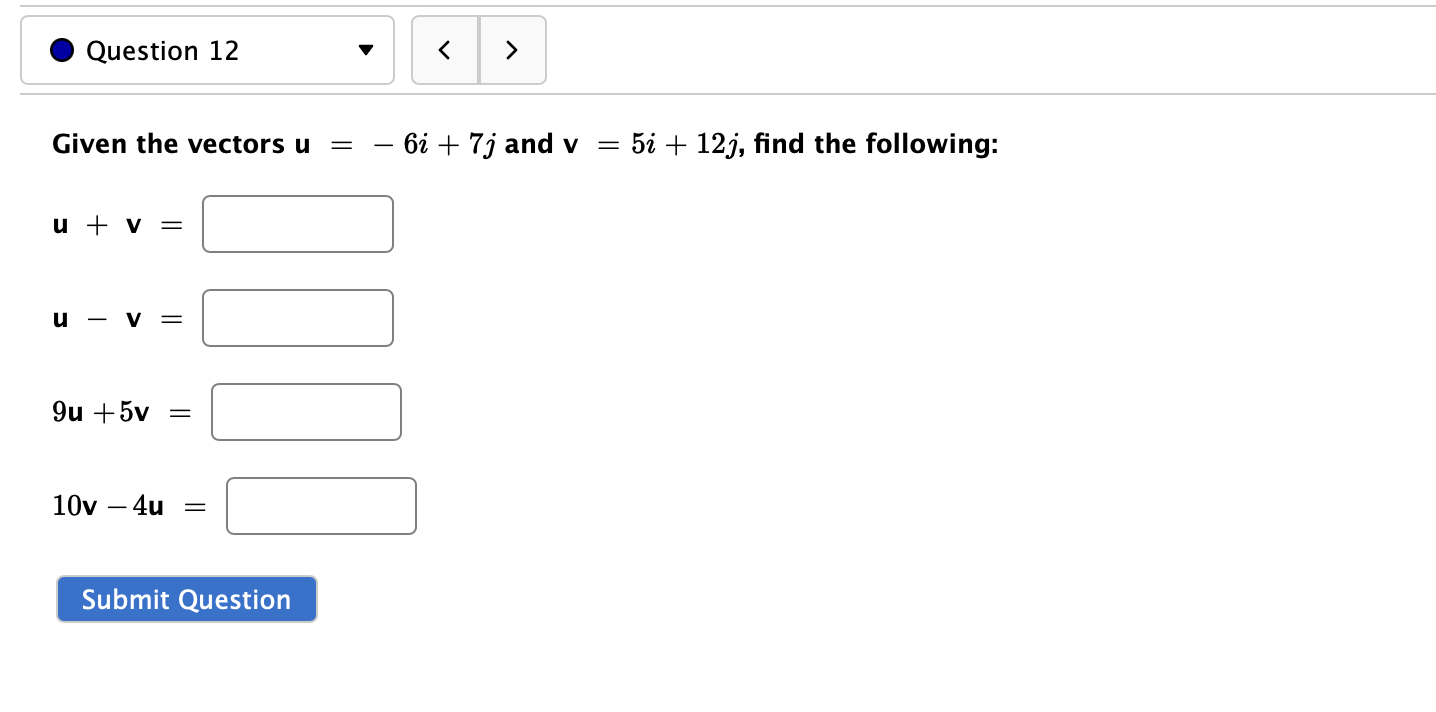Image resolution: width=1436 pixels, height=712 pixels.
Task: Focus the u − v answer field
Action: (x=297, y=317)
